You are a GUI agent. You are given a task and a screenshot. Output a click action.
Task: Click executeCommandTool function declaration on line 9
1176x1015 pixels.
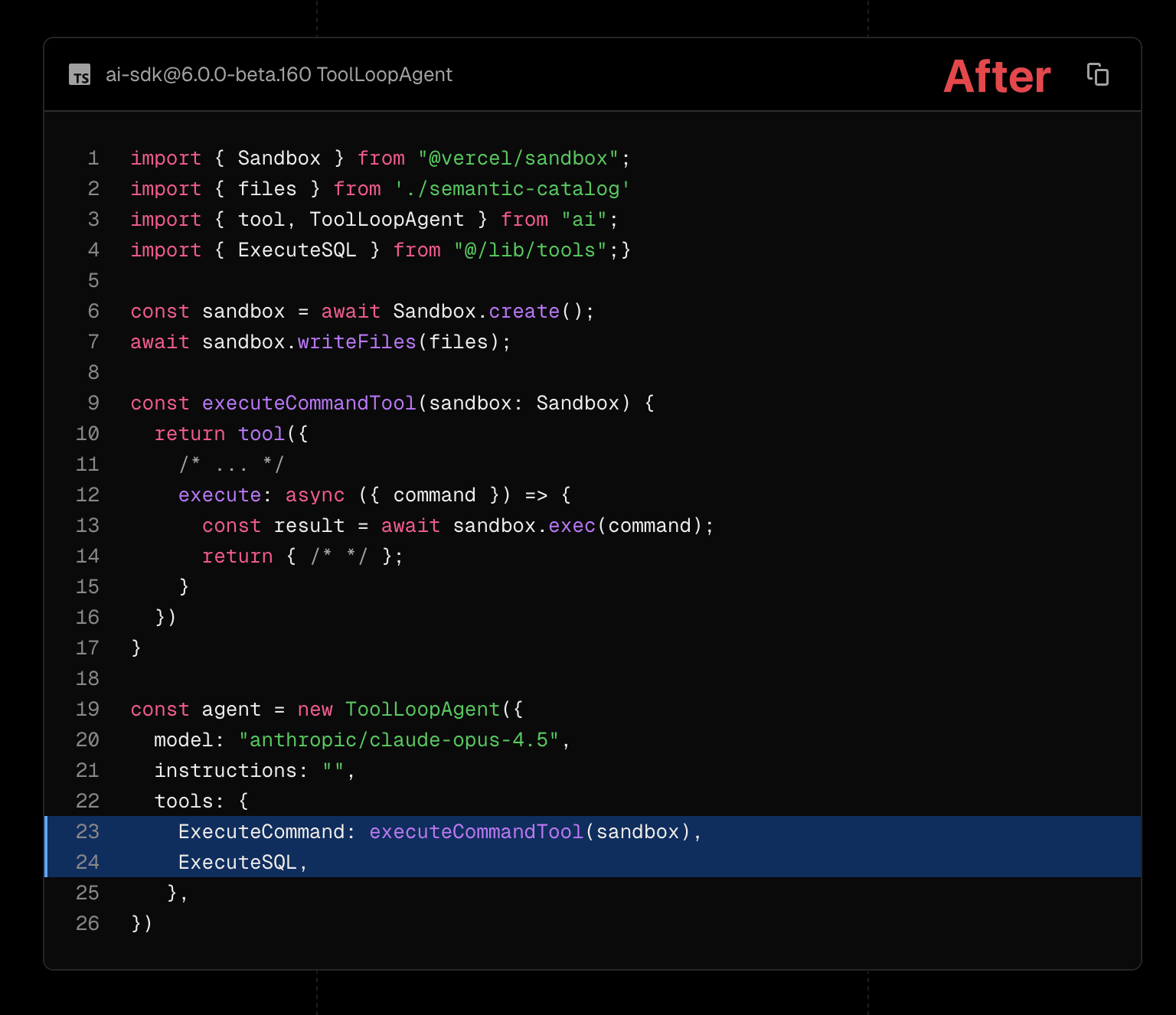(309, 403)
